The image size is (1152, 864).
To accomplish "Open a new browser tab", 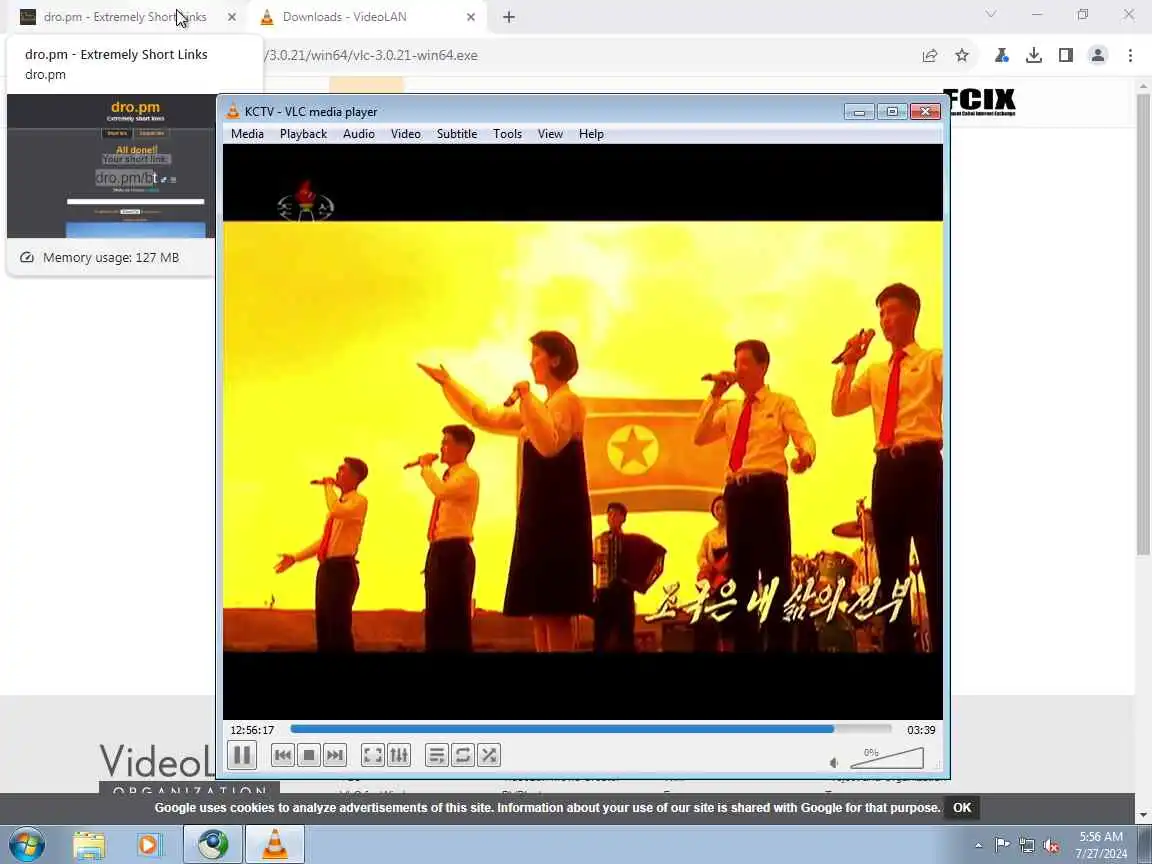I will pos(508,17).
